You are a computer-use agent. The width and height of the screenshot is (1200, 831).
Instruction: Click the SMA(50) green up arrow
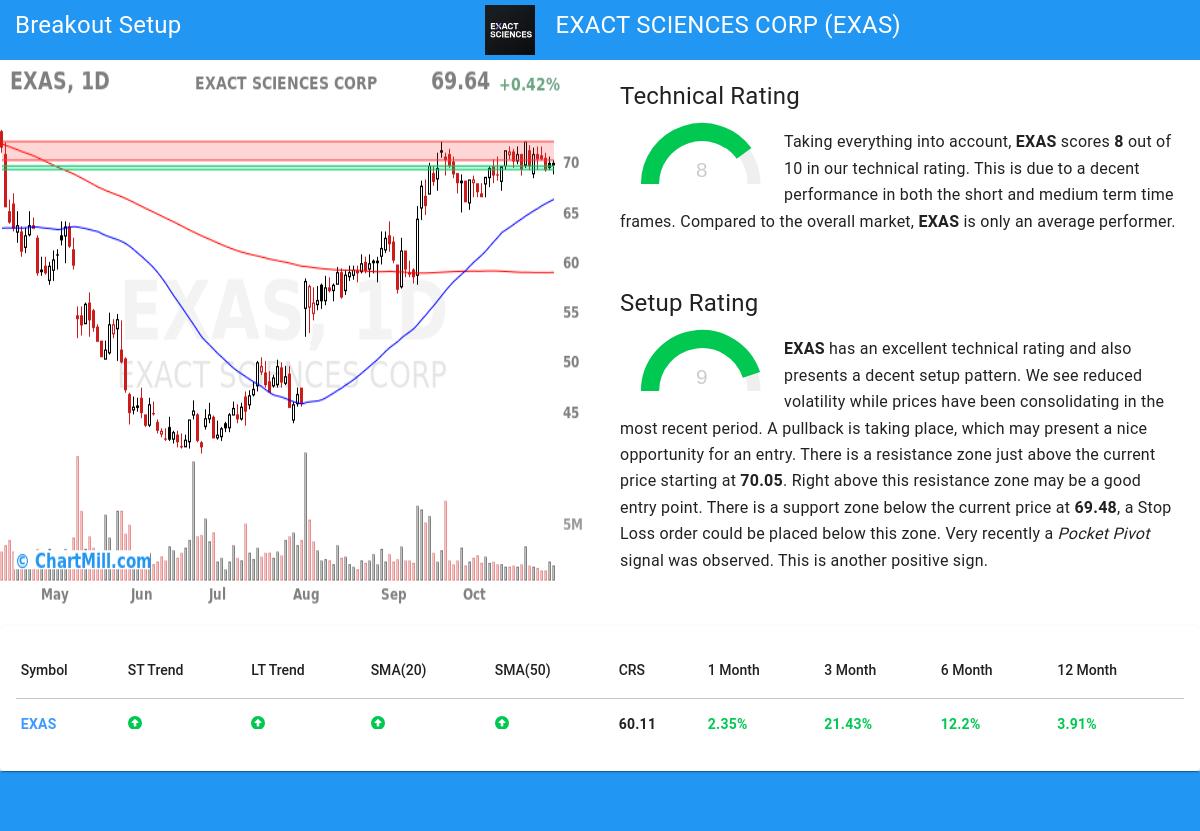(502, 723)
